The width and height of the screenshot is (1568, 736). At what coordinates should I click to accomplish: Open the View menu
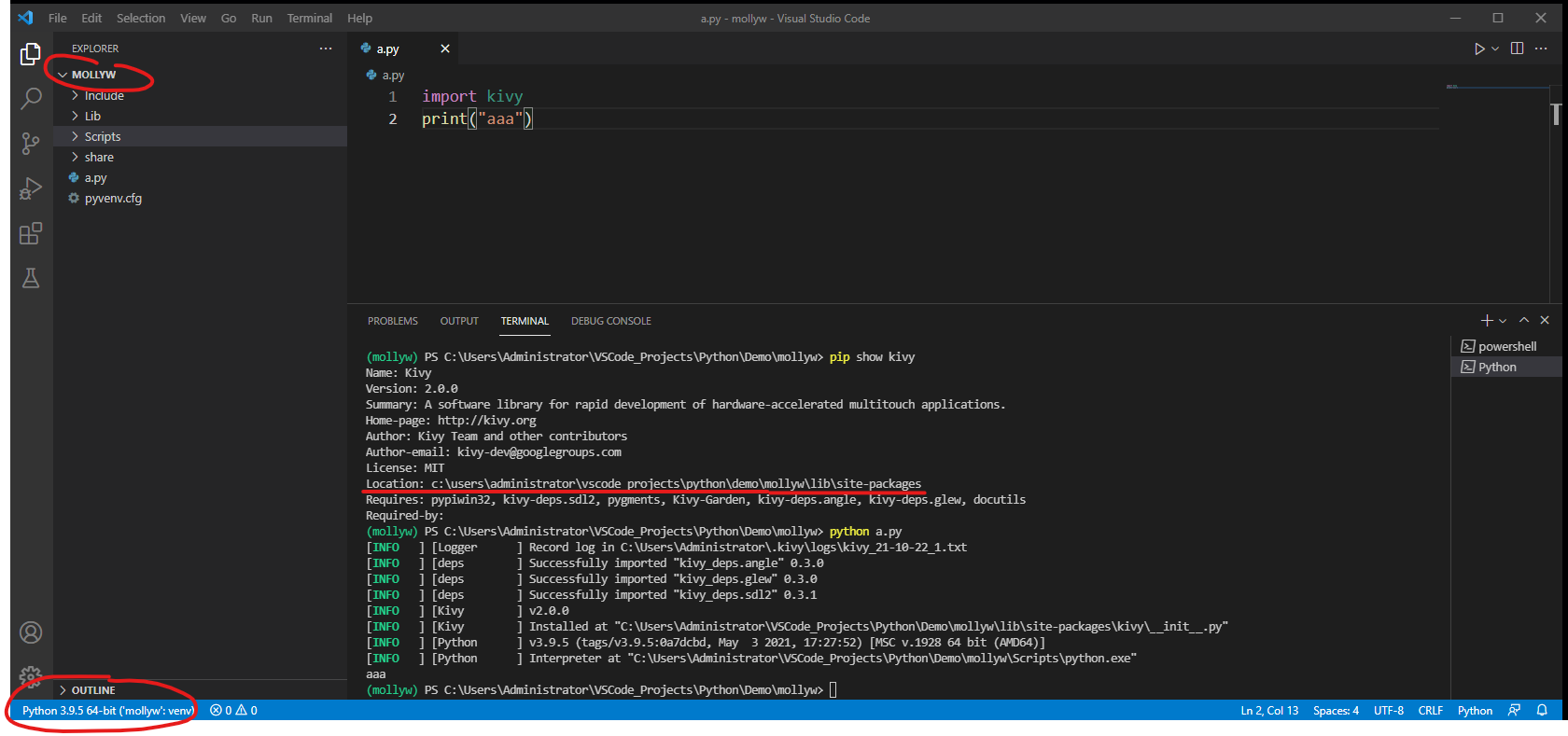pos(193,18)
